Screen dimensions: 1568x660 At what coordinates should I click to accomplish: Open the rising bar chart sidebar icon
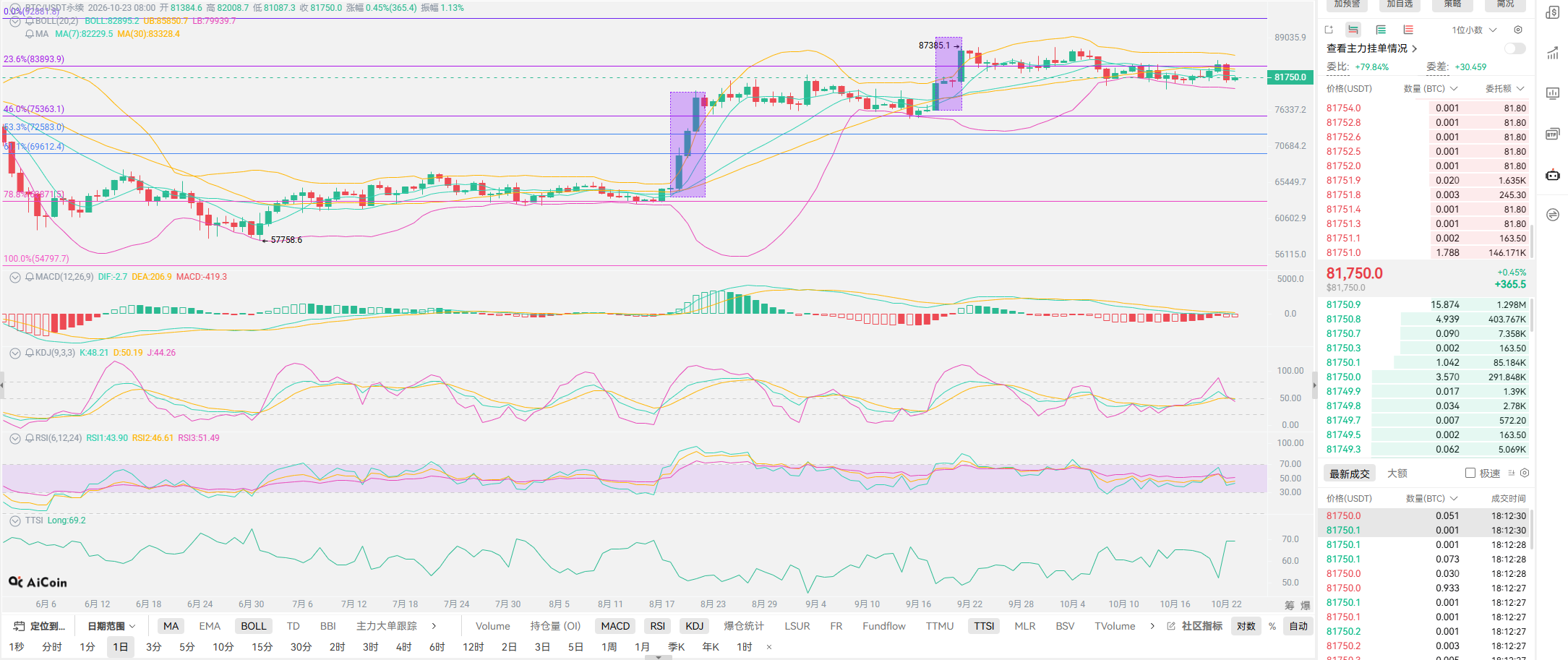1552,53
